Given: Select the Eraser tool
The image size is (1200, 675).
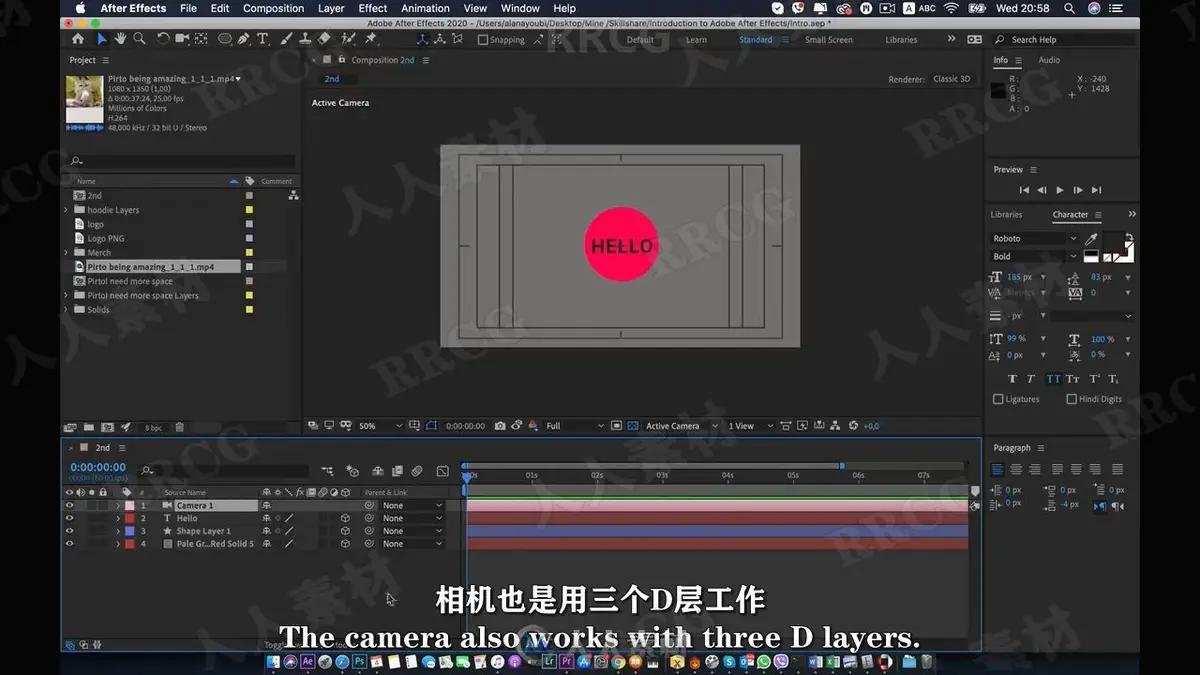Looking at the screenshot, I should point(324,39).
